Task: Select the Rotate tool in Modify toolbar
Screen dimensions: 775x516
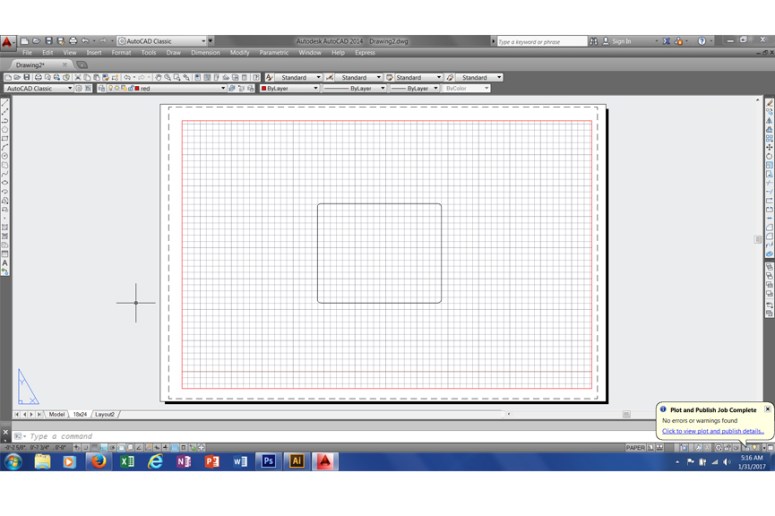Action: tap(770, 156)
